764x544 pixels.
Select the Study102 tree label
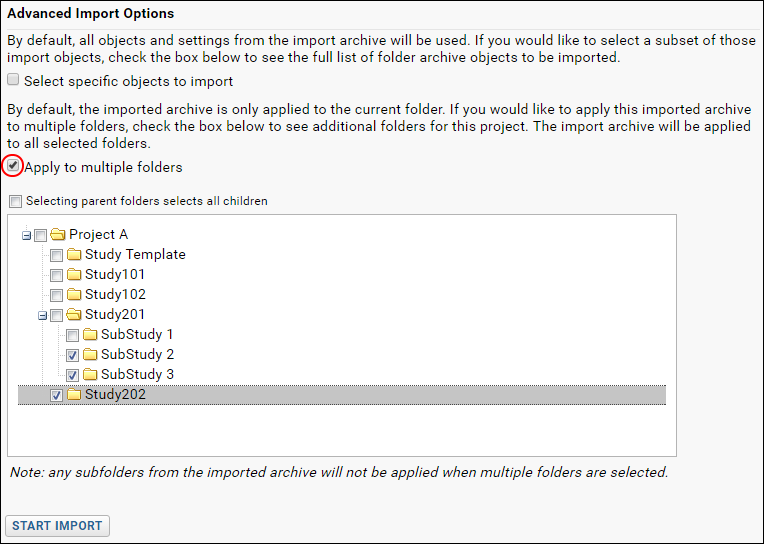pyautogui.click(x=115, y=294)
